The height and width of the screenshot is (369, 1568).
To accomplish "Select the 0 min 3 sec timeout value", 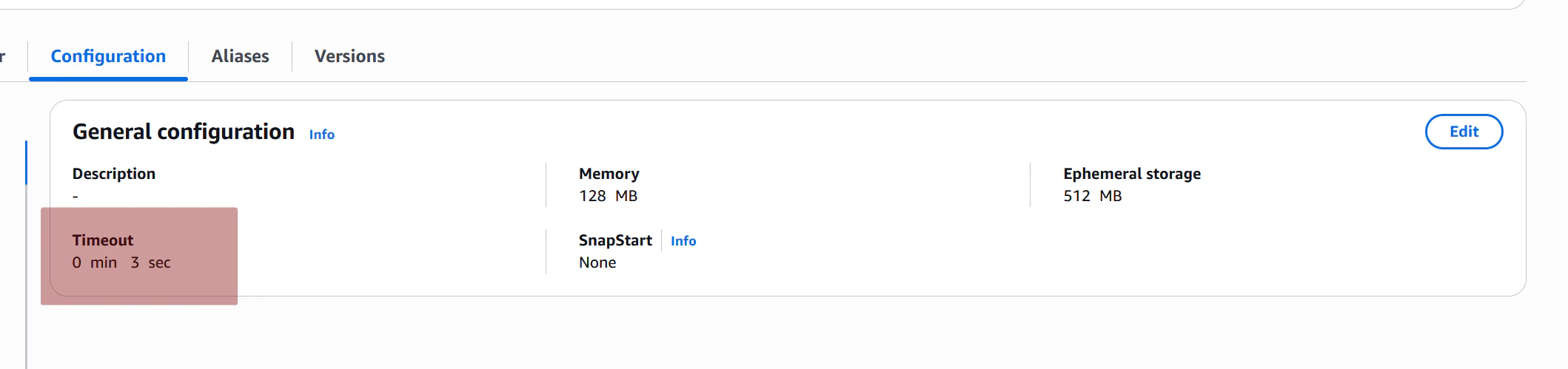I will click(121, 263).
